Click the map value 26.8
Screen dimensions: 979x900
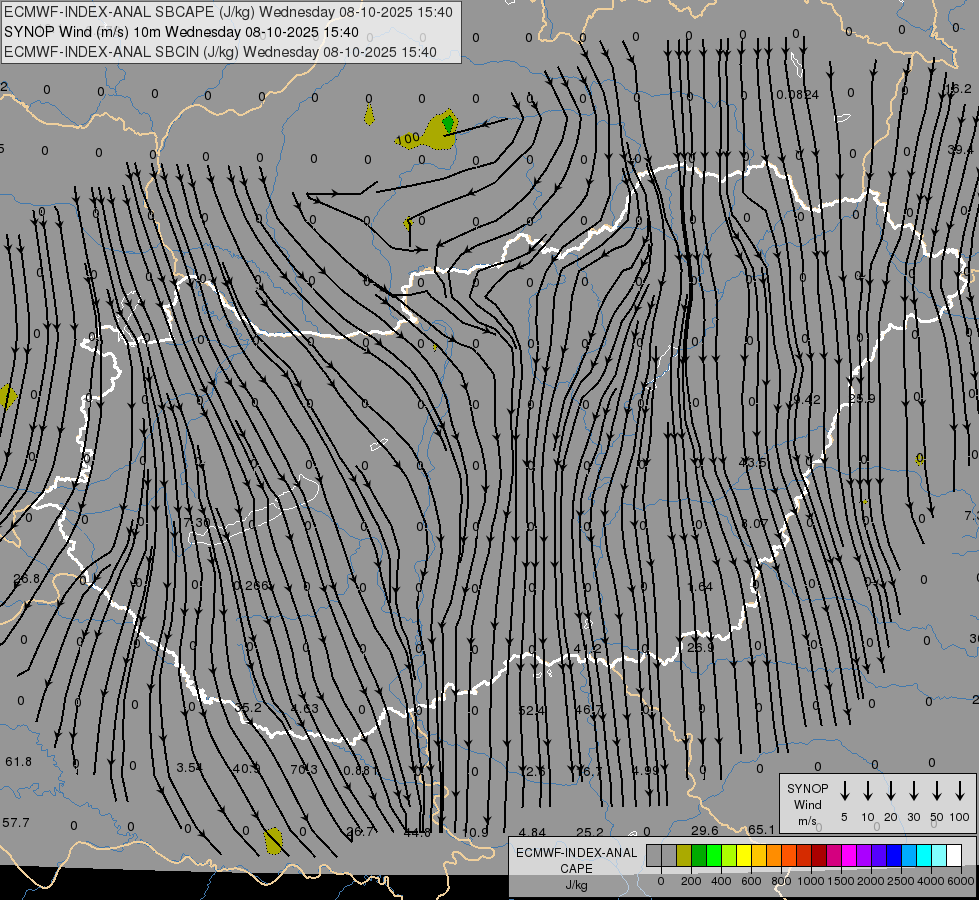(x=26, y=578)
